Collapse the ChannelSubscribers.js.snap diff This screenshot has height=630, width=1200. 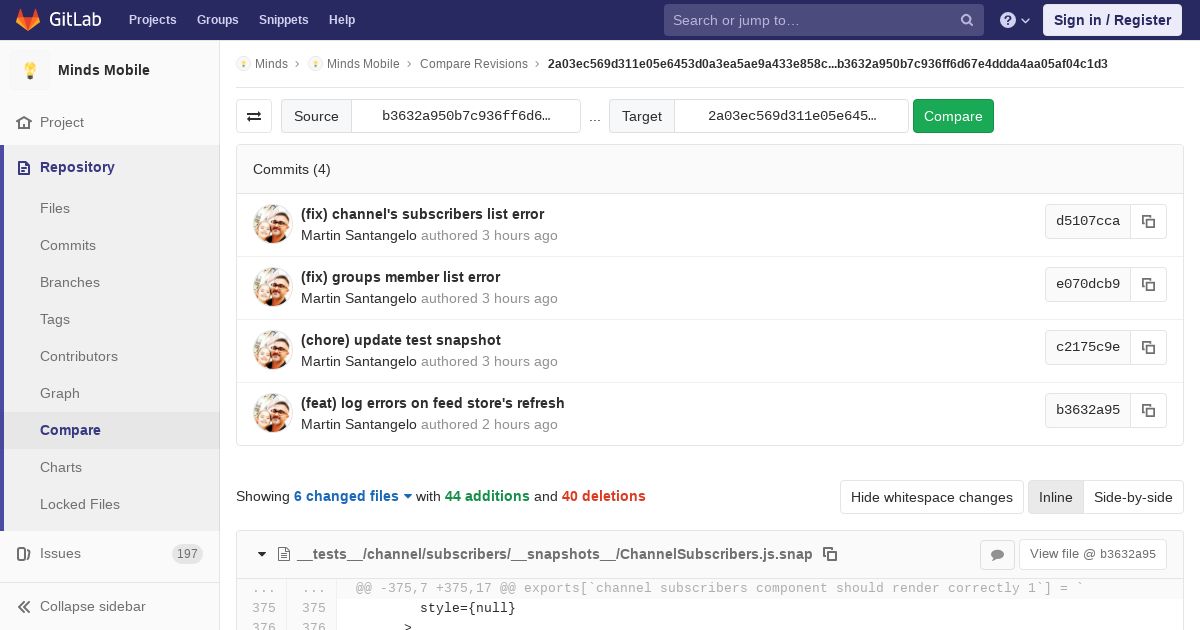262,554
